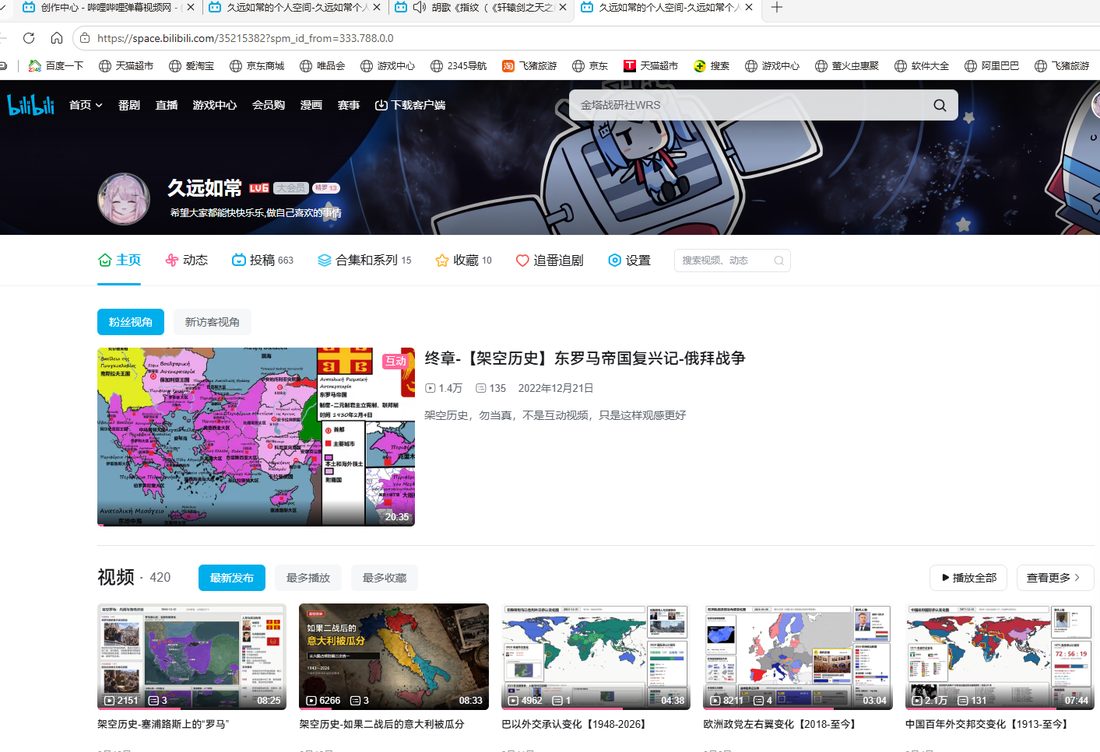1100x752 pixels.
Task: Close the 胡歌《指纹》 browser tab
Action: click(563, 8)
